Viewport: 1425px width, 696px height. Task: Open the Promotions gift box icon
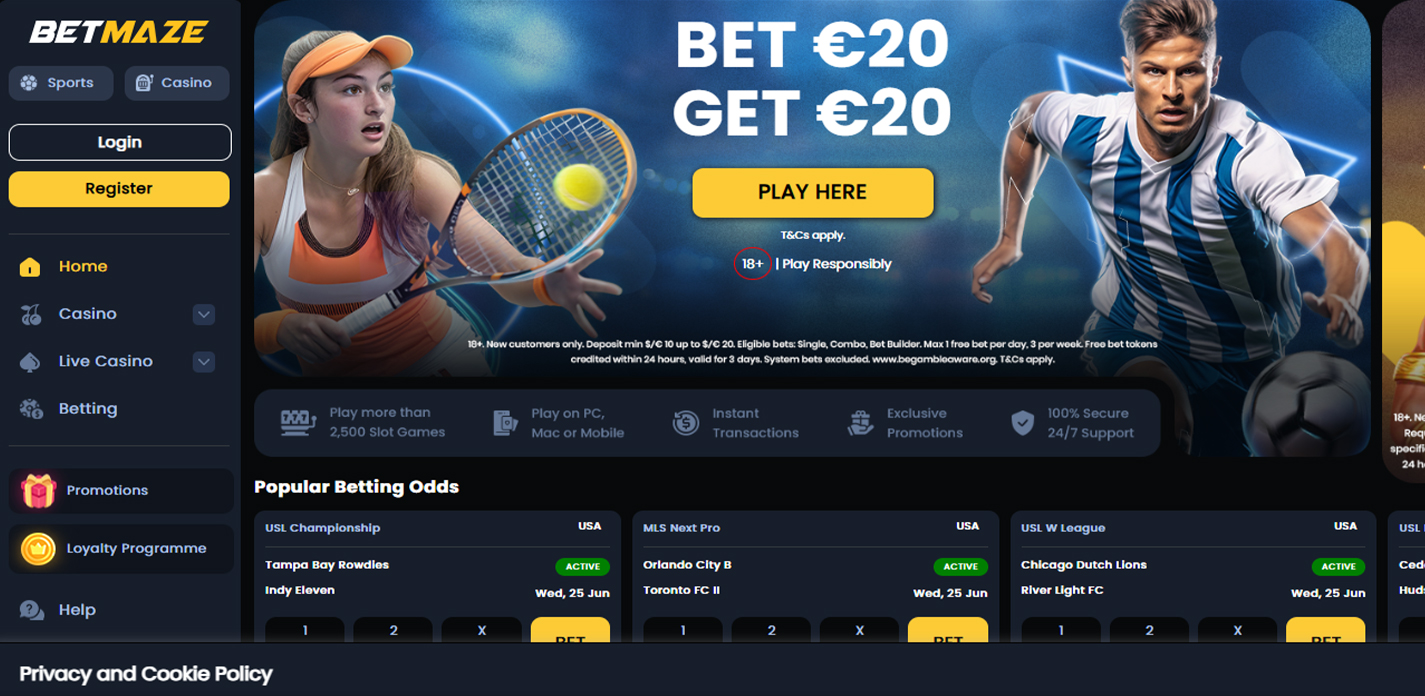tap(38, 491)
